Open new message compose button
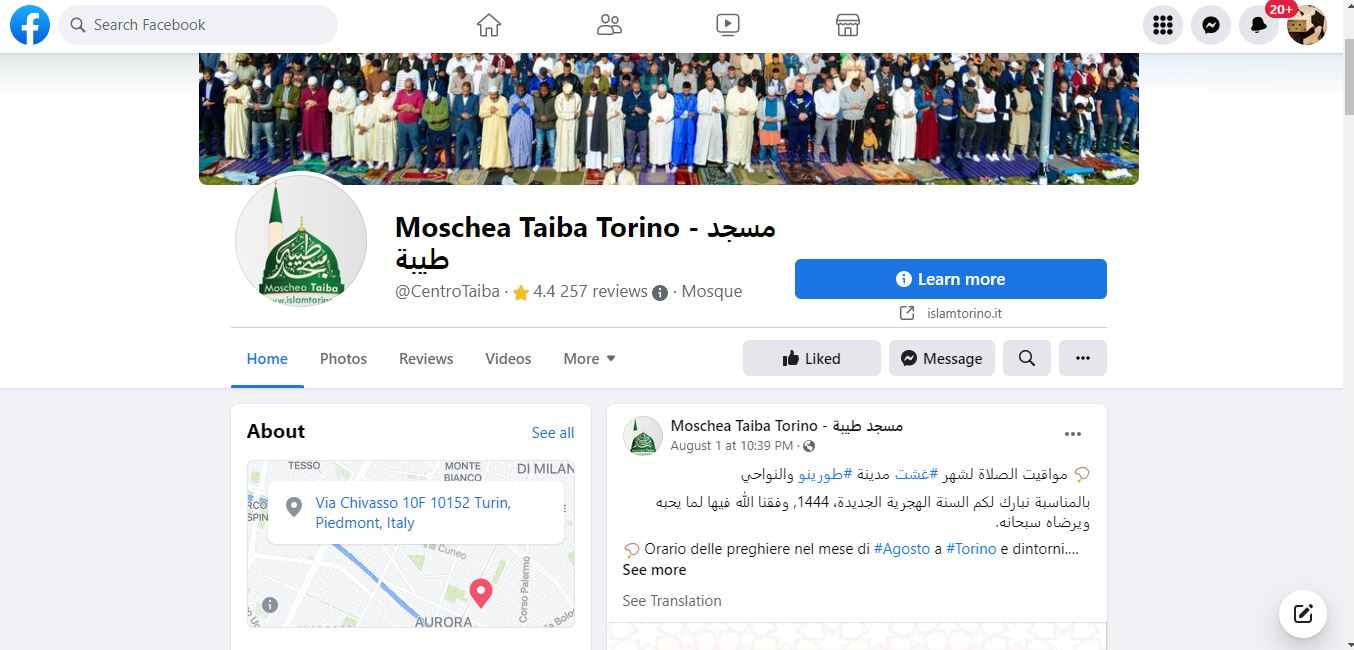This screenshot has width=1354, height=650. pos(1303,614)
